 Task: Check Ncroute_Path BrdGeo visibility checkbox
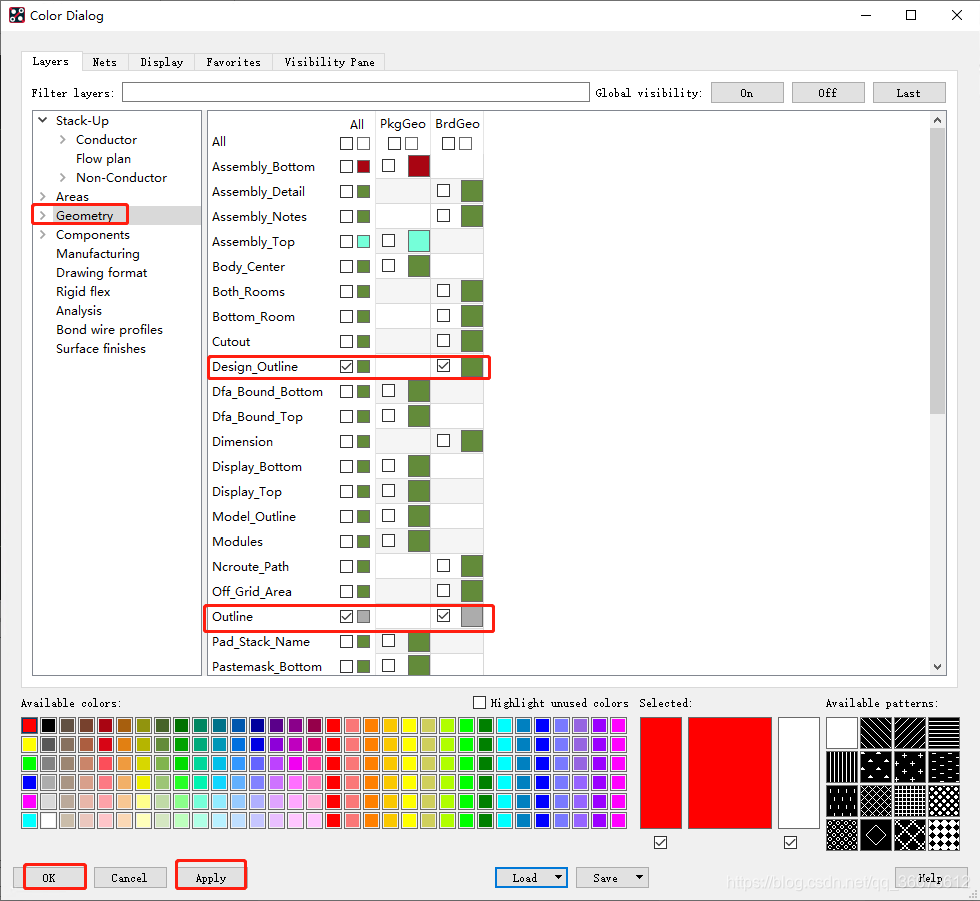tap(444, 565)
